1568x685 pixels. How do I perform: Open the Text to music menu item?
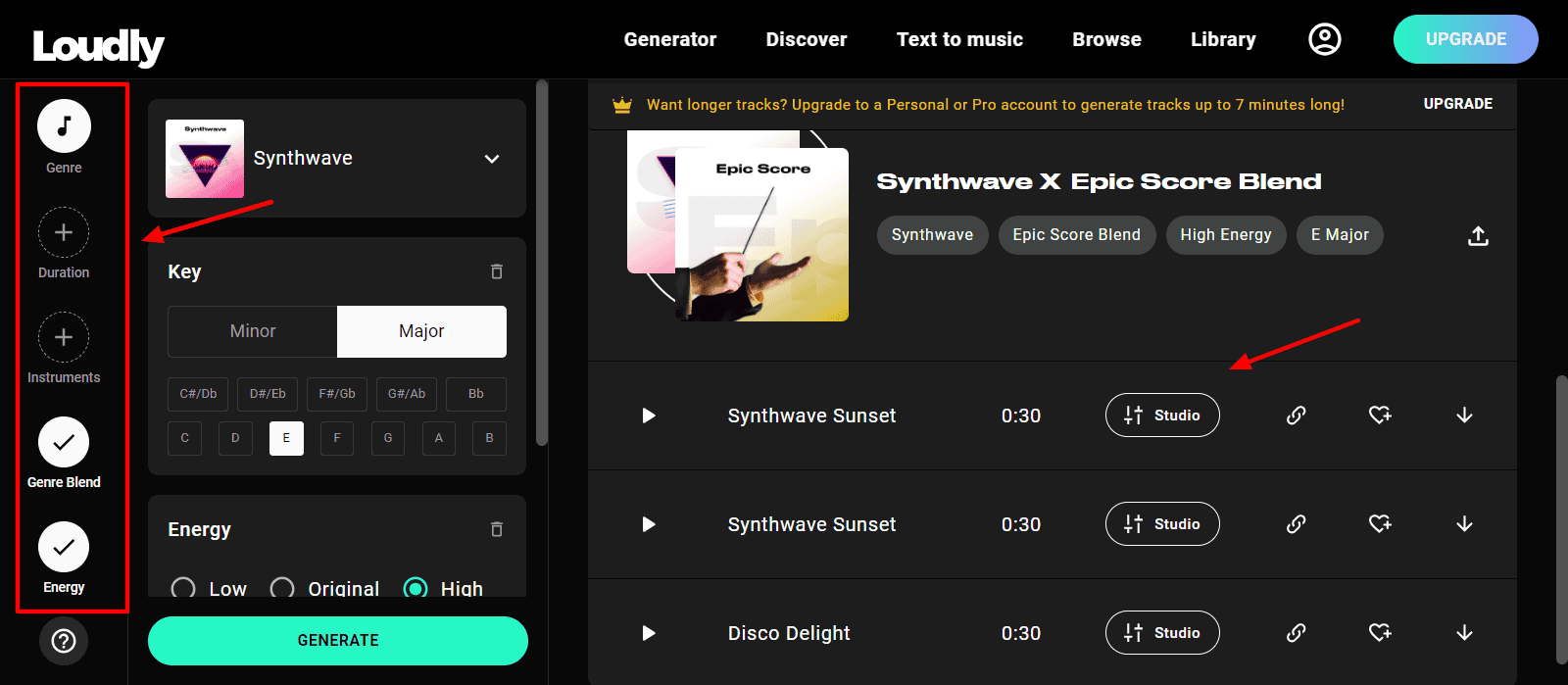tap(959, 39)
